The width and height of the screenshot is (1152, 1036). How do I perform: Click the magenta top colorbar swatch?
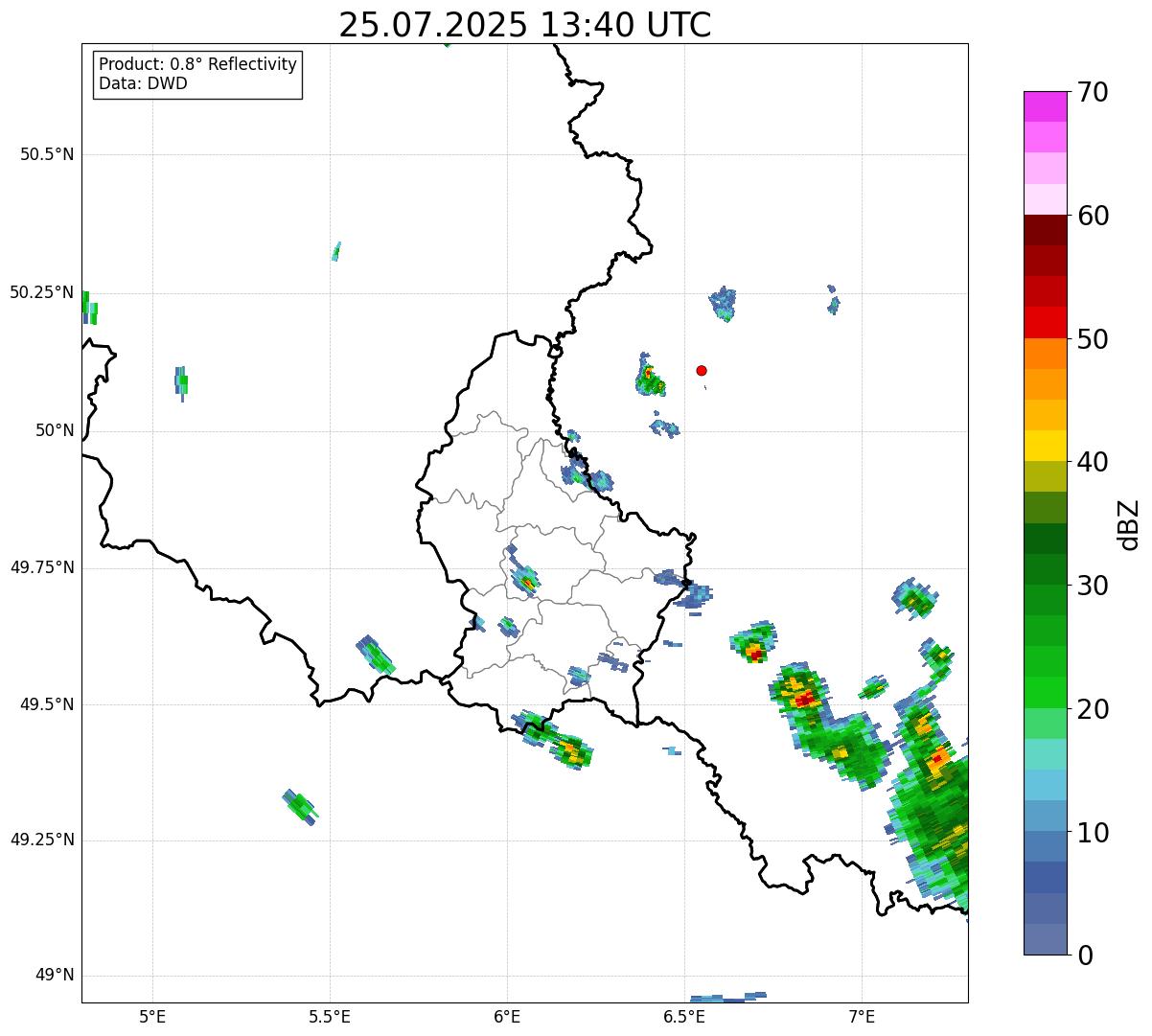click(1046, 106)
